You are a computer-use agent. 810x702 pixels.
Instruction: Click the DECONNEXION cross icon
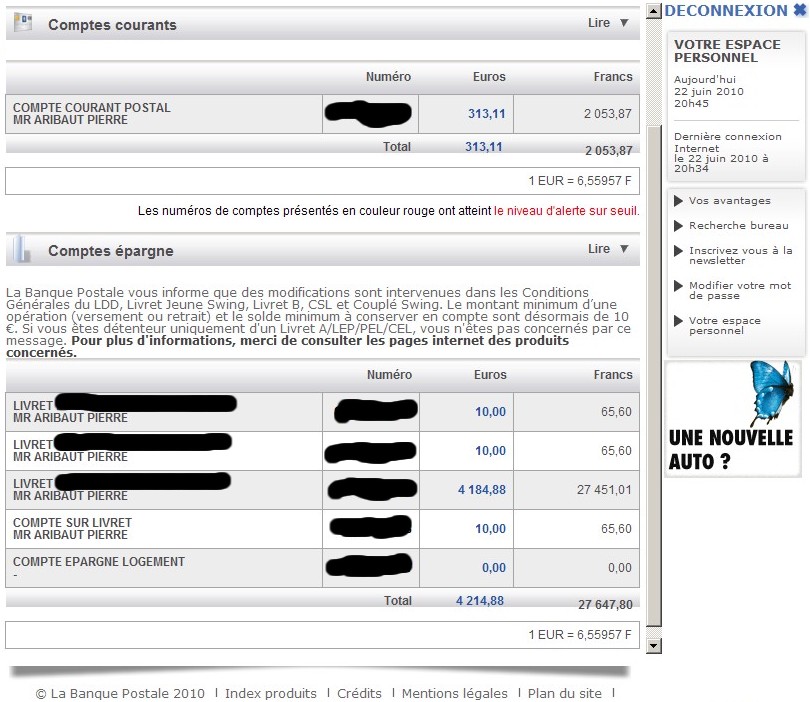click(800, 10)
